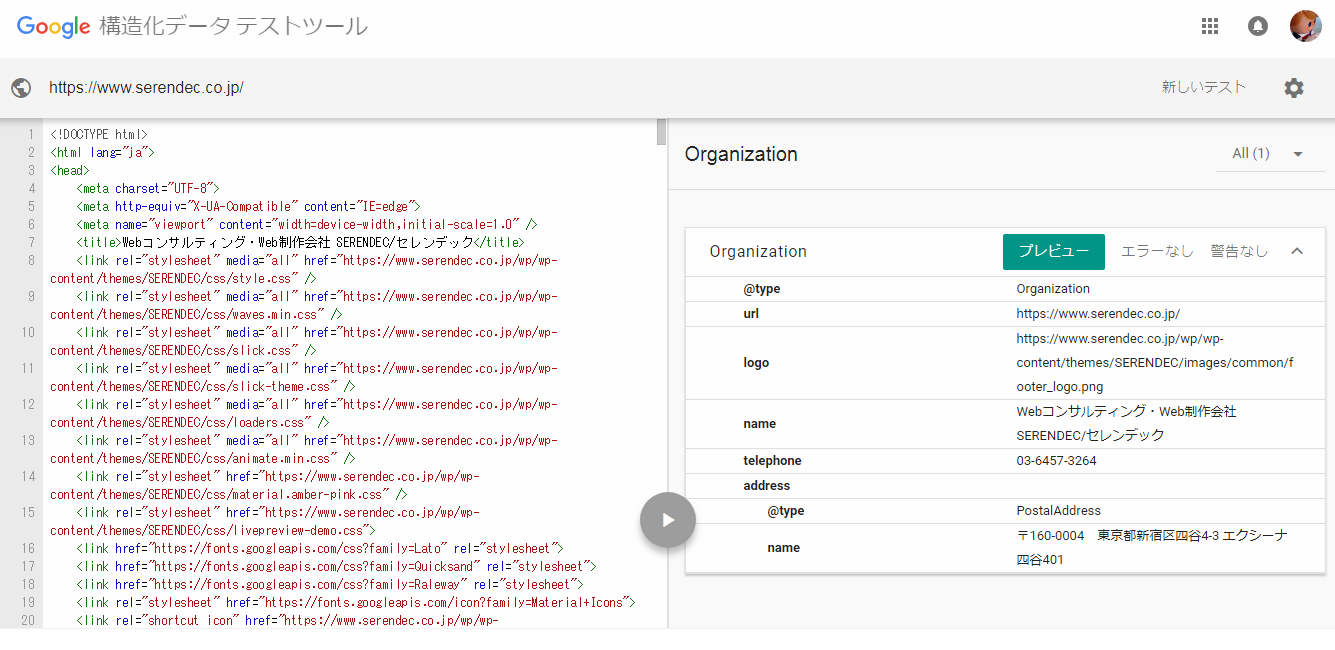Select the organization name value
Viewport: 1335px width, 650px height.
[1127, 424]
